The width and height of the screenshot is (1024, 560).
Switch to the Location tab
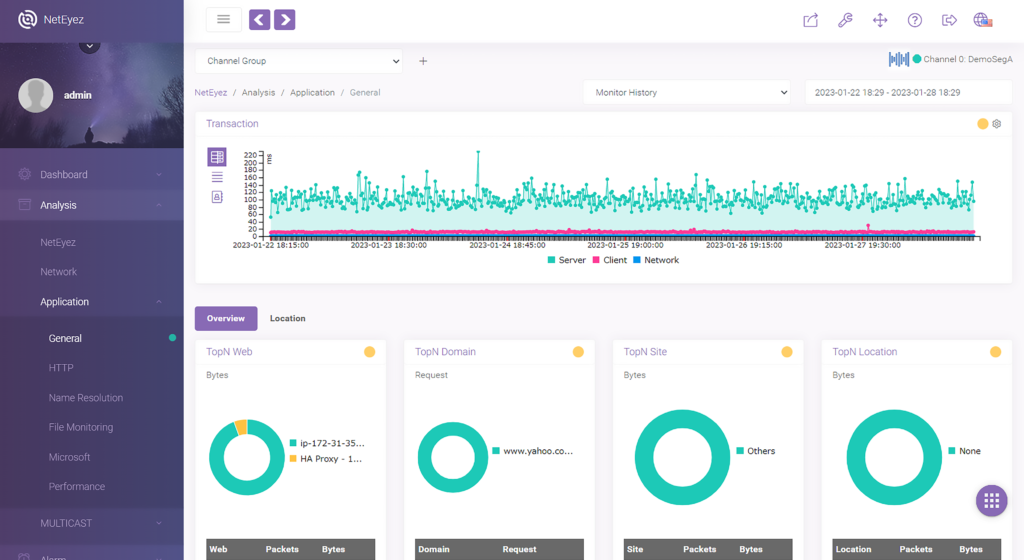pyautogui.click(x=287, y=319)
